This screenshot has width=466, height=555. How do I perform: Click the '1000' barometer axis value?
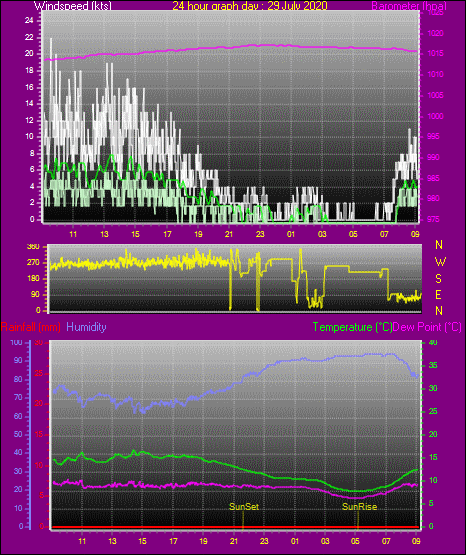436,116
